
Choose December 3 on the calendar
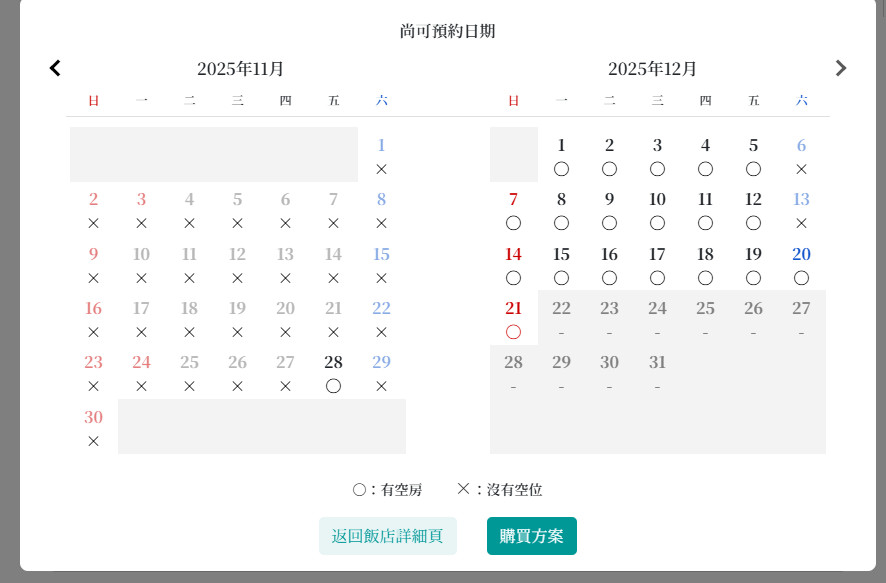[657, 145]
